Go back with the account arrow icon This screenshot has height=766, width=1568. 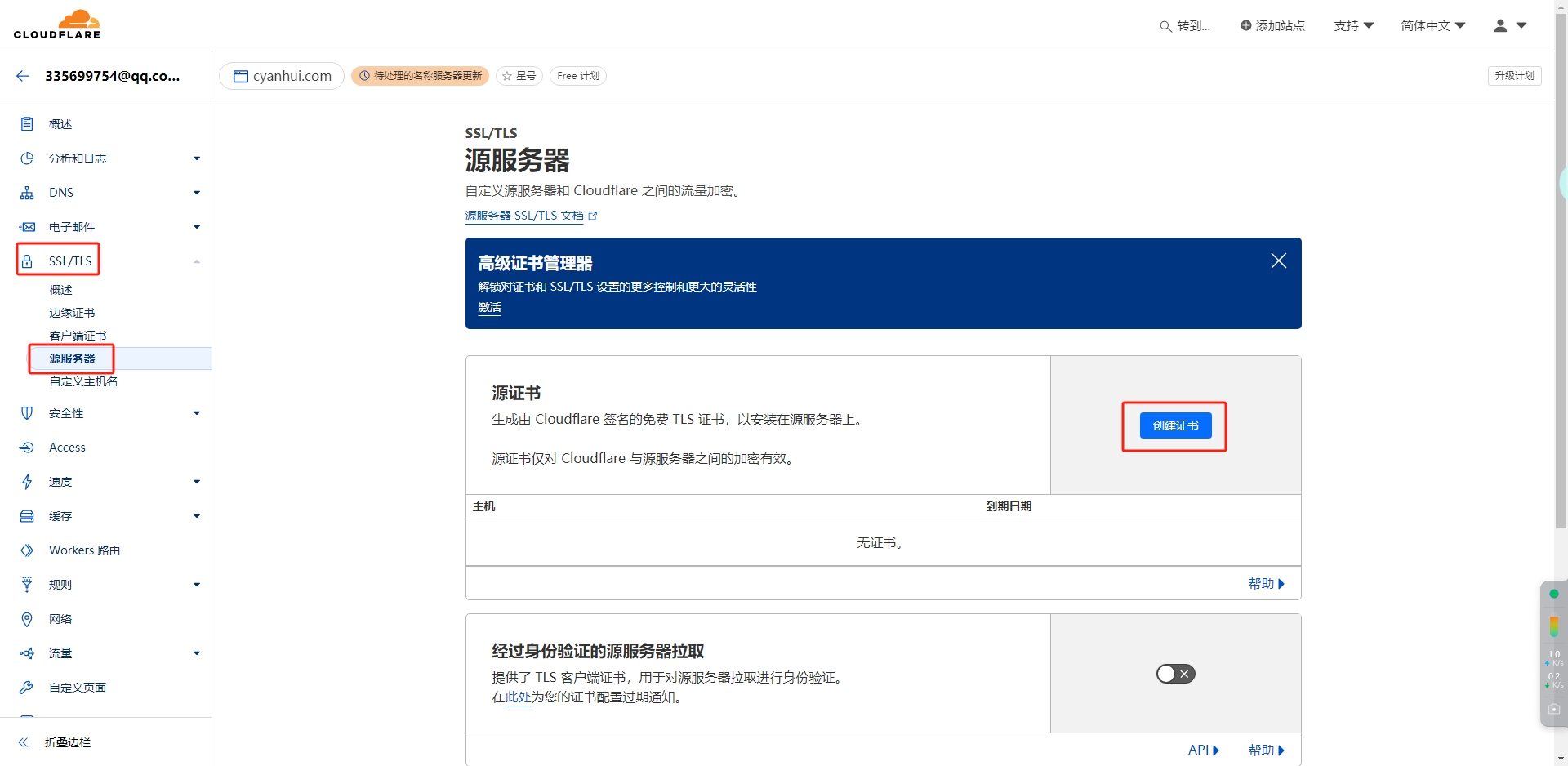point(23,76)
